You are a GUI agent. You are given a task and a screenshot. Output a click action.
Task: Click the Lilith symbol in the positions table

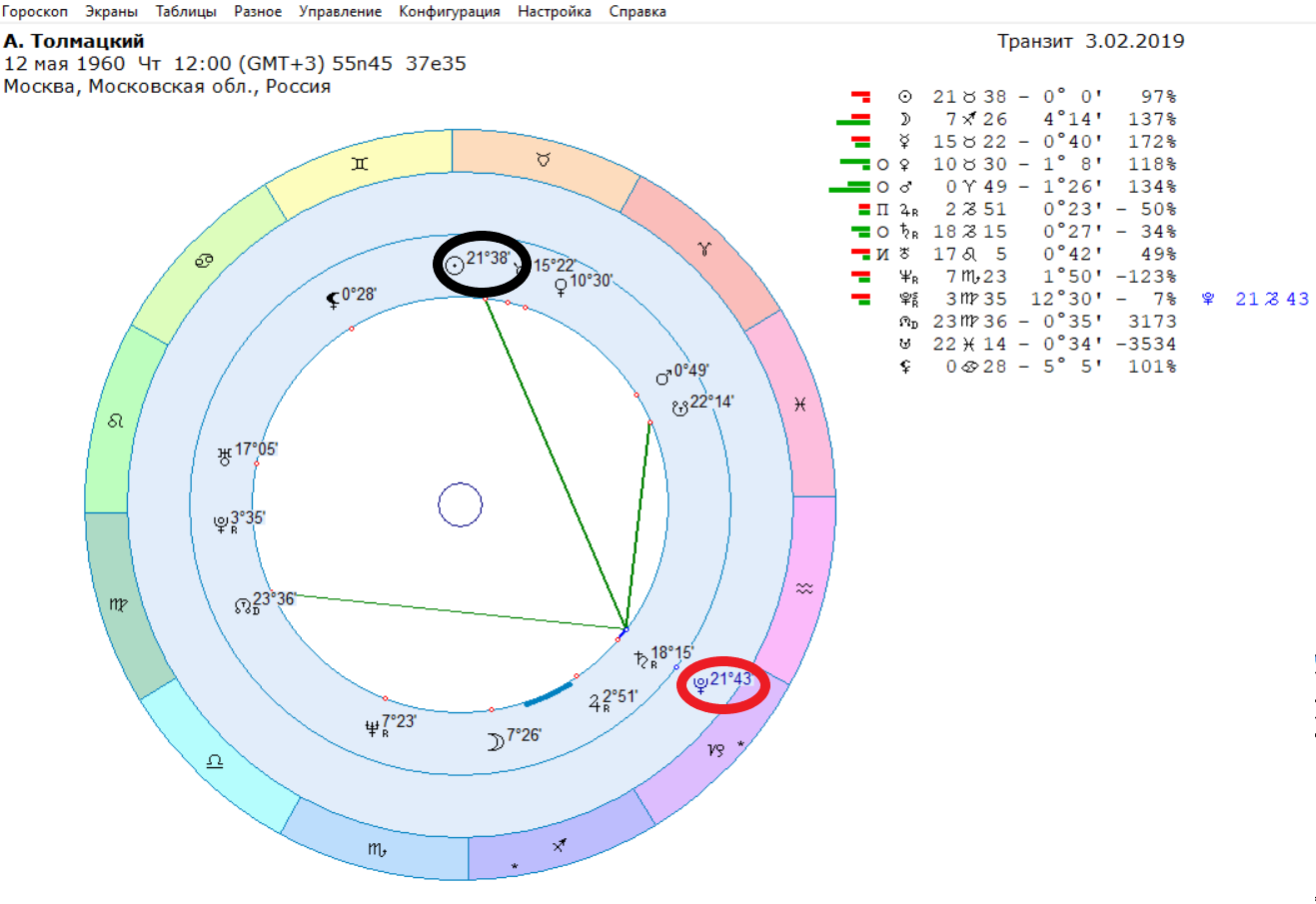point(905,367)
